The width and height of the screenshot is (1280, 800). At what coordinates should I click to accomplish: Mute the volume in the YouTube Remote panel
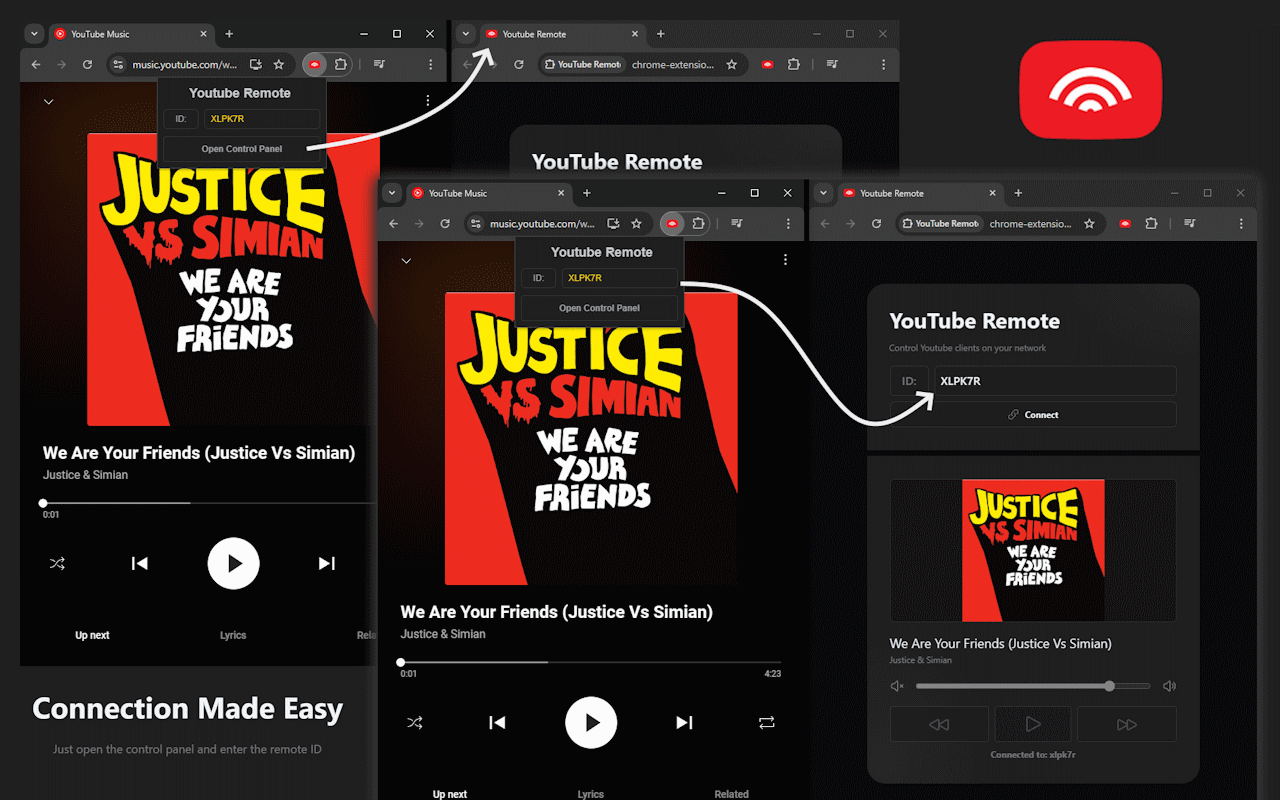click(896, 686)
